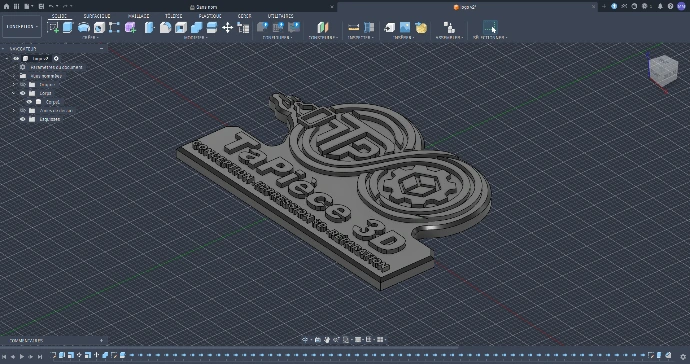The width and height of the screenshot is (690, 364).
Task: Toggle visibility of Esquisses folder
Action: pyautogui.click(x=22, y=119)
